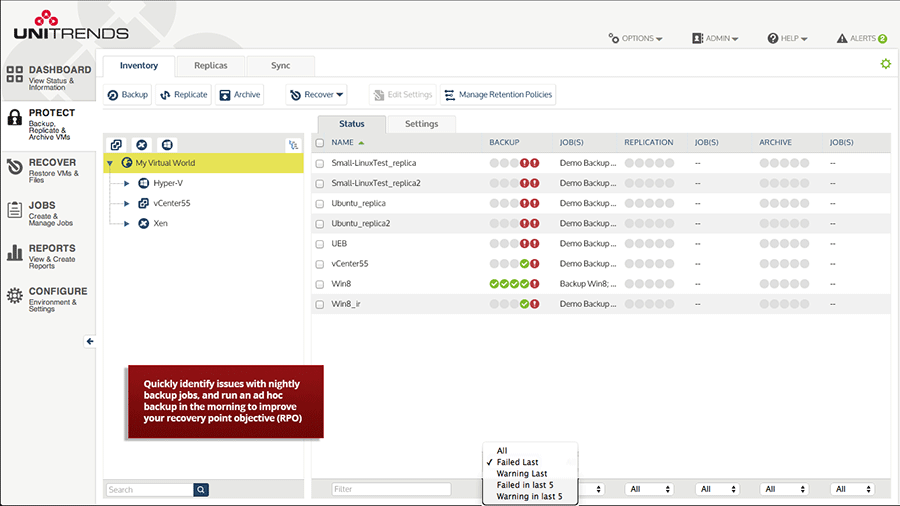The image size is (900, 506).
Task: Open the Jobs clipboard icon
Action: click(x=14, y=210)
